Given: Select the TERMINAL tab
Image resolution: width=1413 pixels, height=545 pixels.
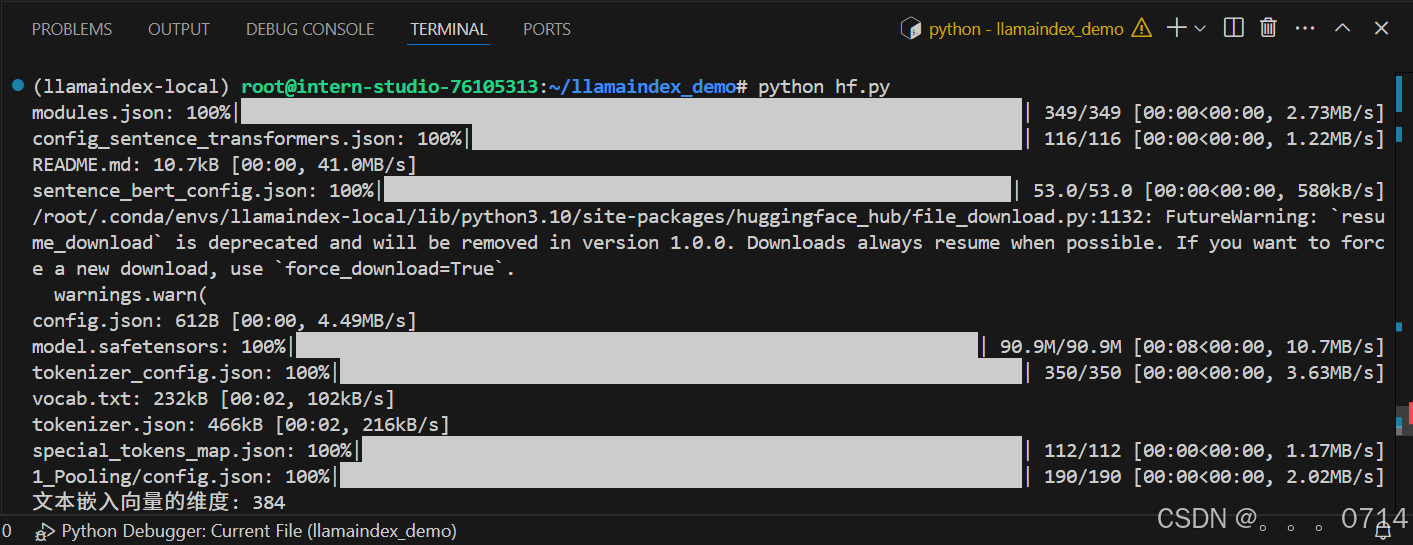Looking at the screenshot, I should pyautogui.click(x=449, y=29).
